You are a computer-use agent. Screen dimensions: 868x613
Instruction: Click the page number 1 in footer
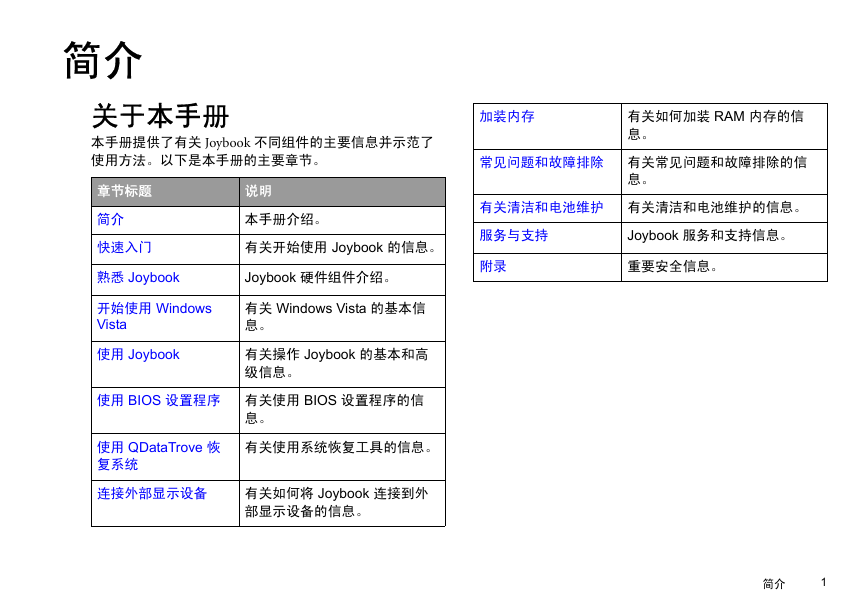click(x=824, y=583)
